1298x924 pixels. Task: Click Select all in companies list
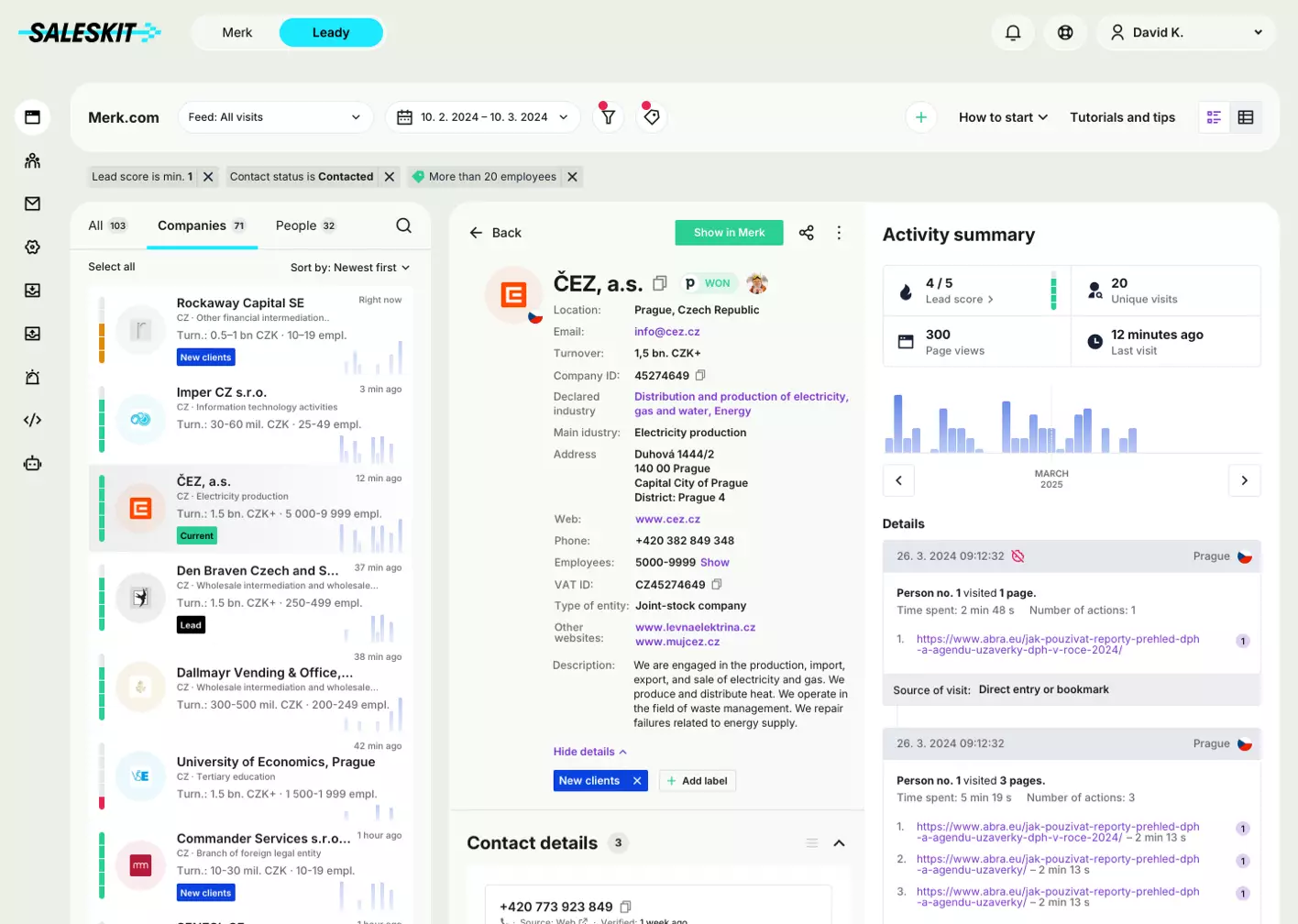click(112, 267)
